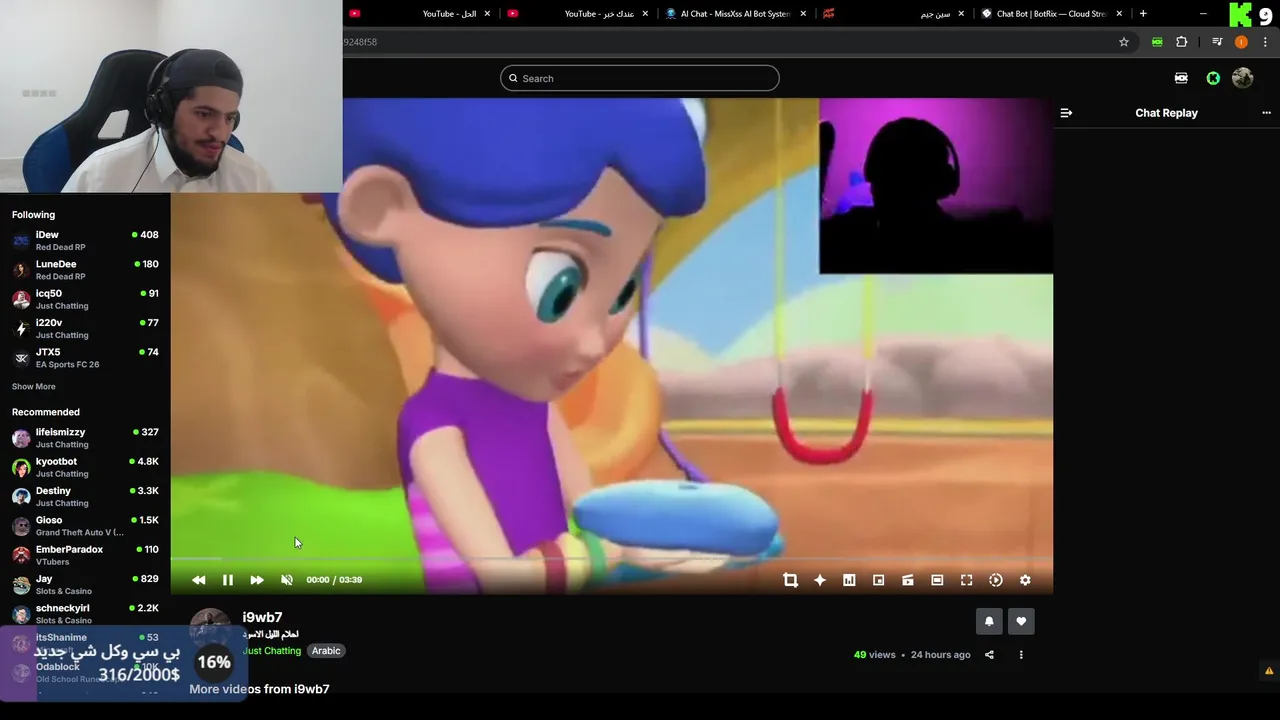Click the green extension icon in toolbar
This screenshot has width=1280, height=720.
coord(1157,42)
